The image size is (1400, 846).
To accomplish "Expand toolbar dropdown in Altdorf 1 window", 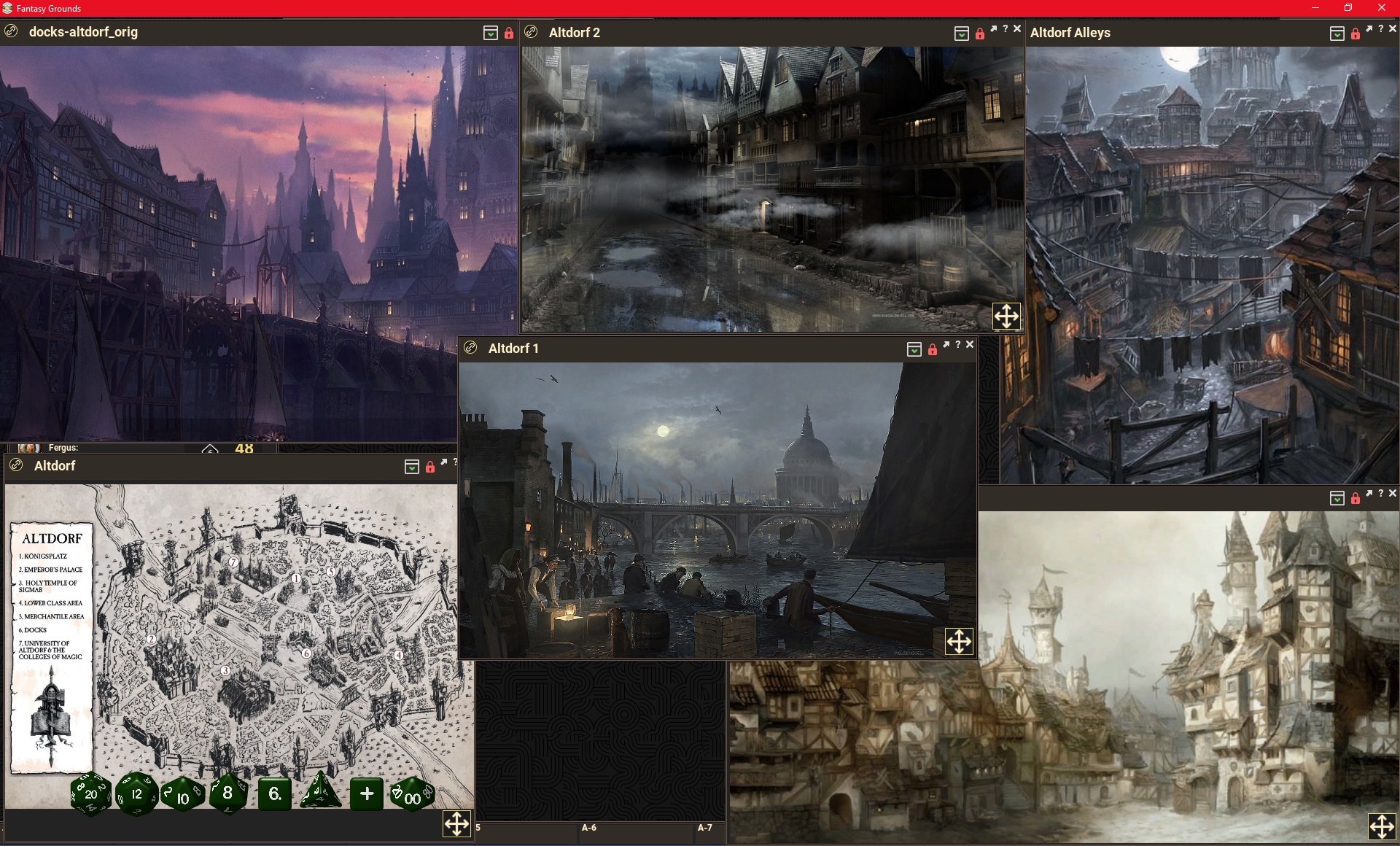I will (914, 349).
